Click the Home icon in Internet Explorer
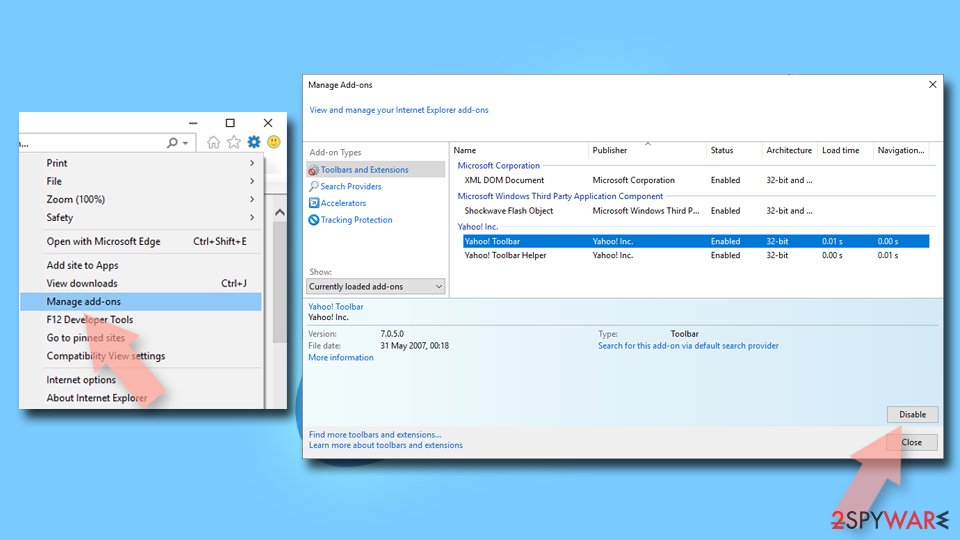Viewport: 960px width, 540px height. coord(213,142)
